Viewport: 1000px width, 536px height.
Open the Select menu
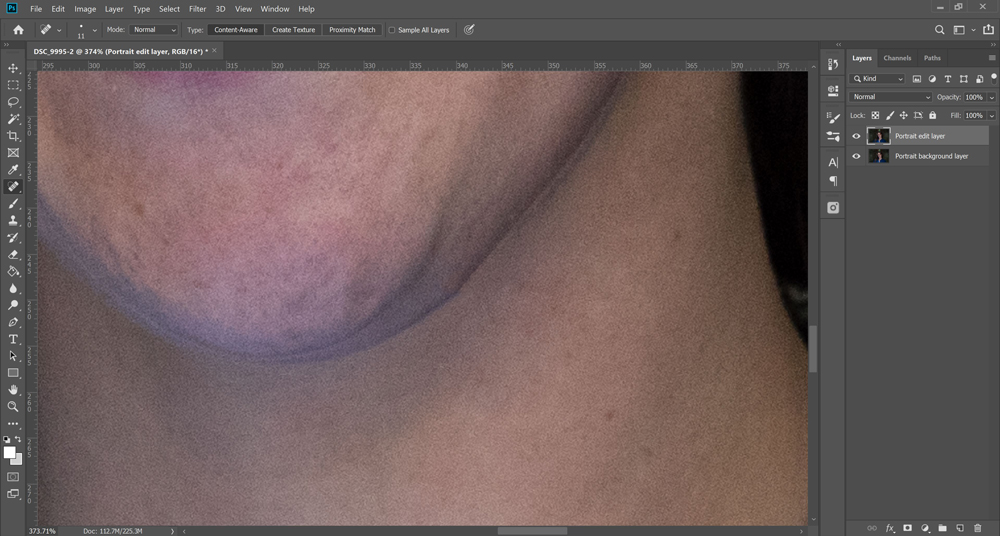pos(169,9)
